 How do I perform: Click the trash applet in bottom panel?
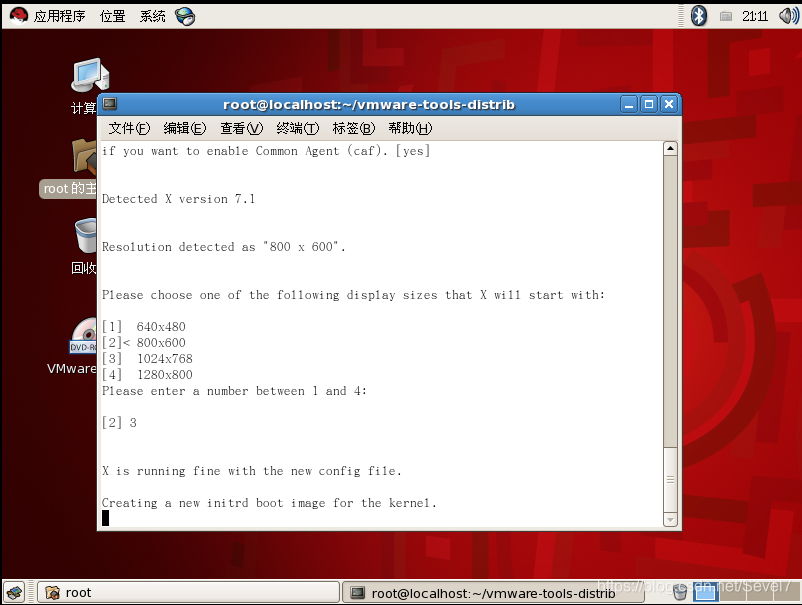[x=680, y=593]
